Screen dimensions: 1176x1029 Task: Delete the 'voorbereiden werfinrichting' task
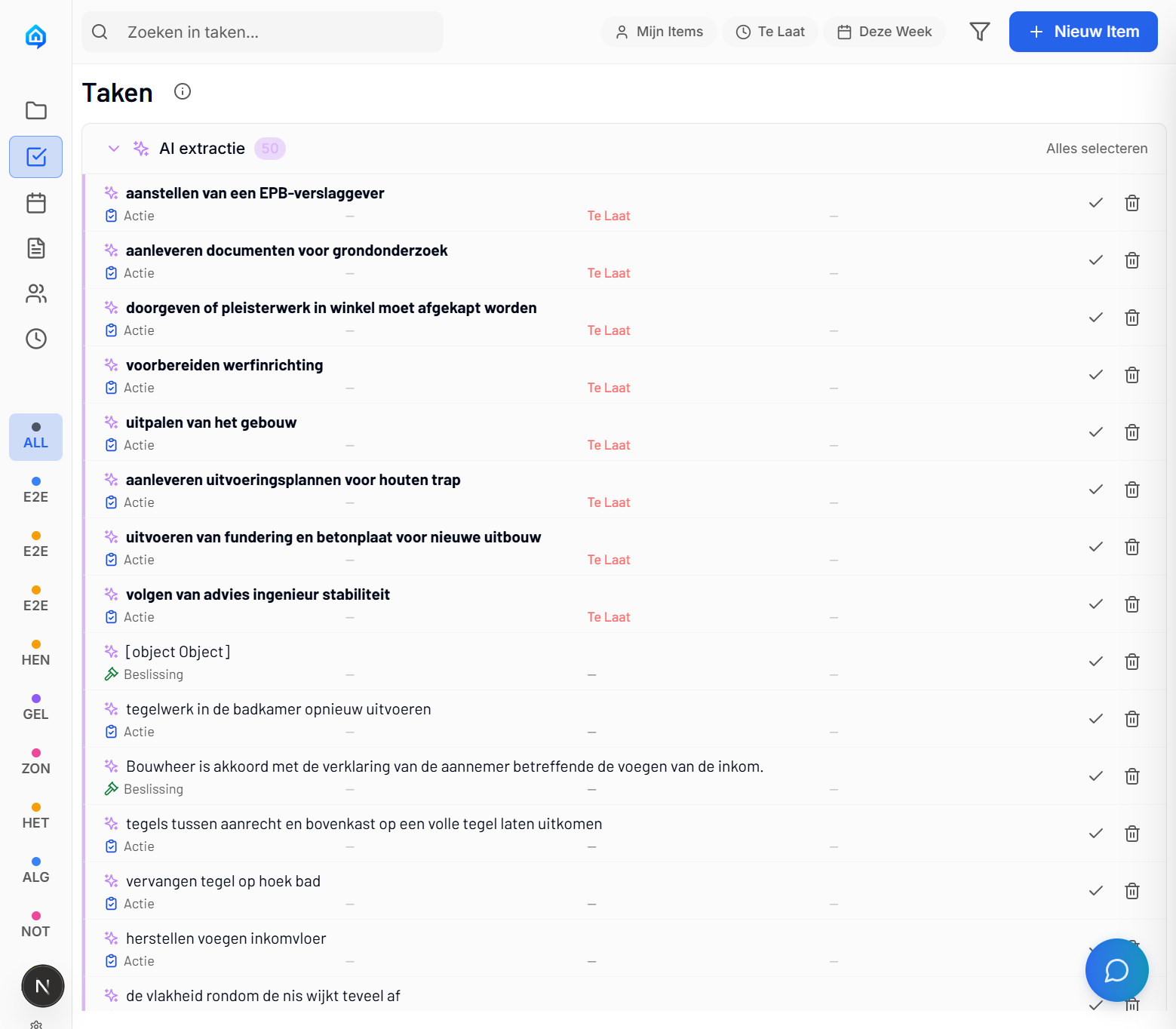[1131, 375]
